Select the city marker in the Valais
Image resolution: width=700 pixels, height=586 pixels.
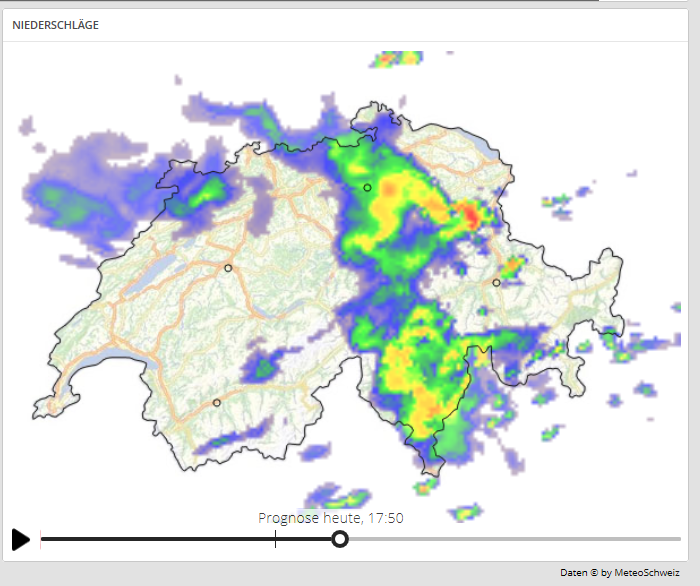[217, 403]
